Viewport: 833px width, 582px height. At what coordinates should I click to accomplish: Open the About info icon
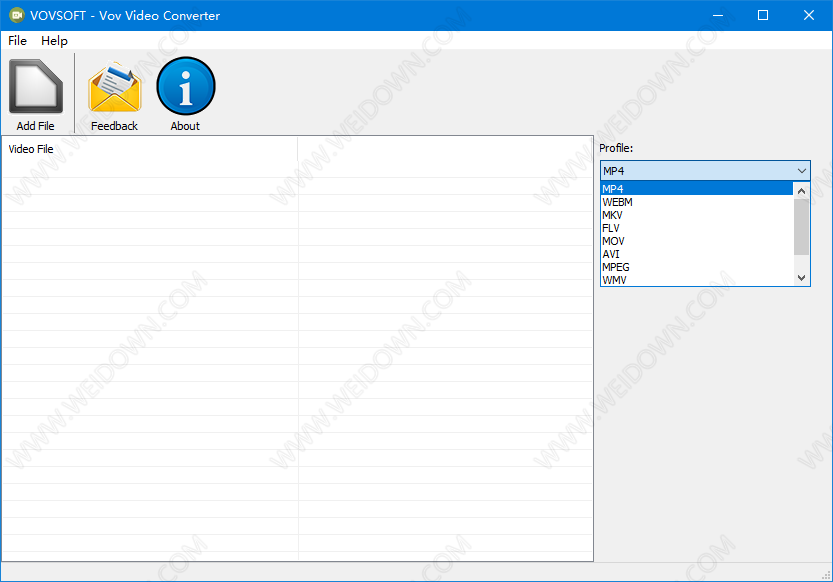pyautogui.click(x=186, y=86)
